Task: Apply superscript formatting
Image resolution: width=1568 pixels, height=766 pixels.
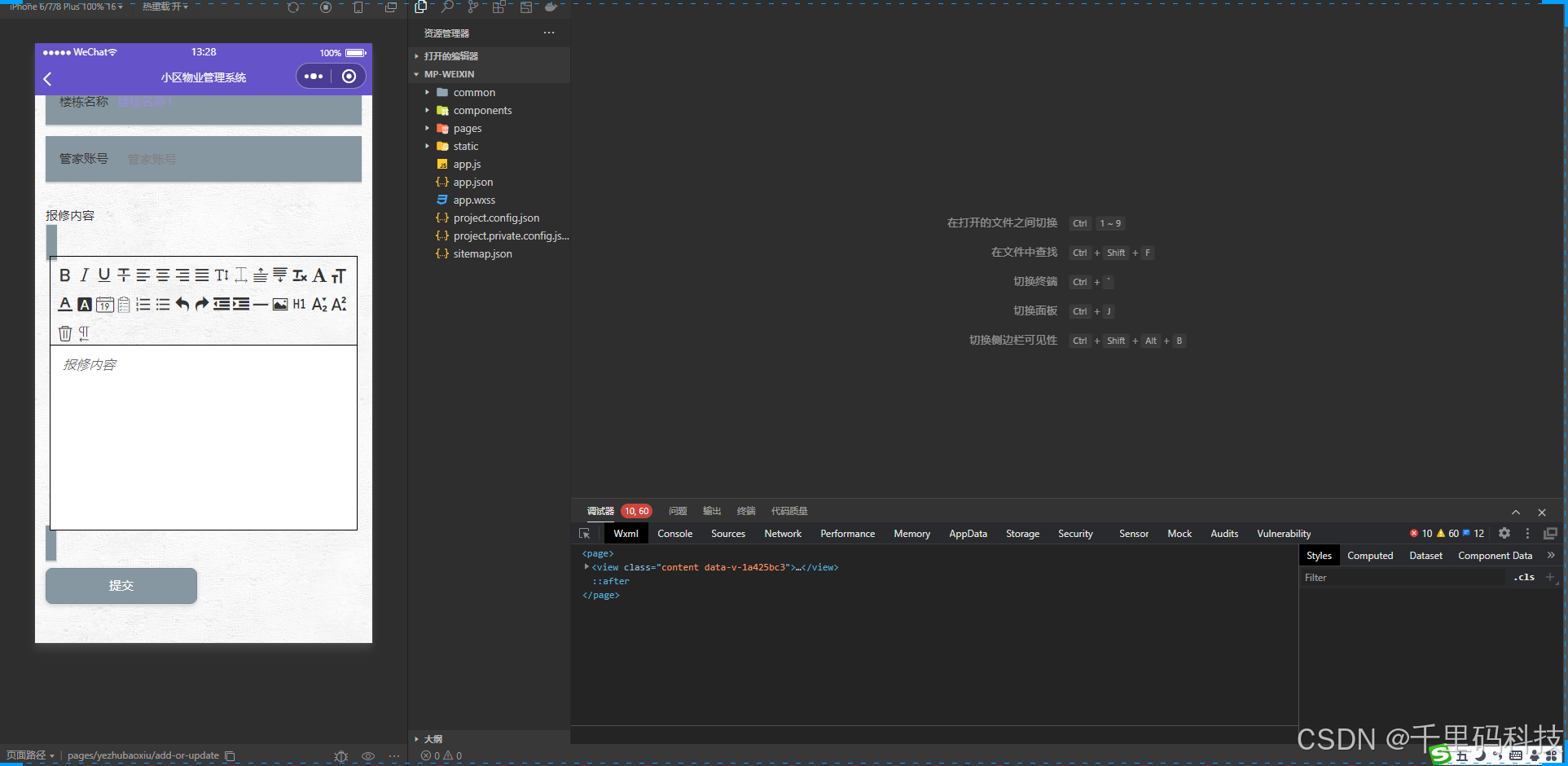Action: (339, 304)
